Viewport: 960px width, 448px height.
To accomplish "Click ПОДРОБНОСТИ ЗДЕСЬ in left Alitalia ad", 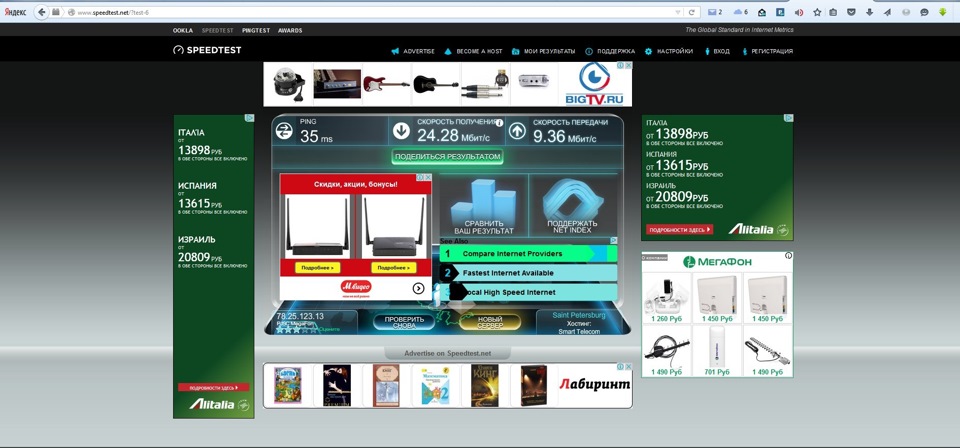I will point(213,387).
